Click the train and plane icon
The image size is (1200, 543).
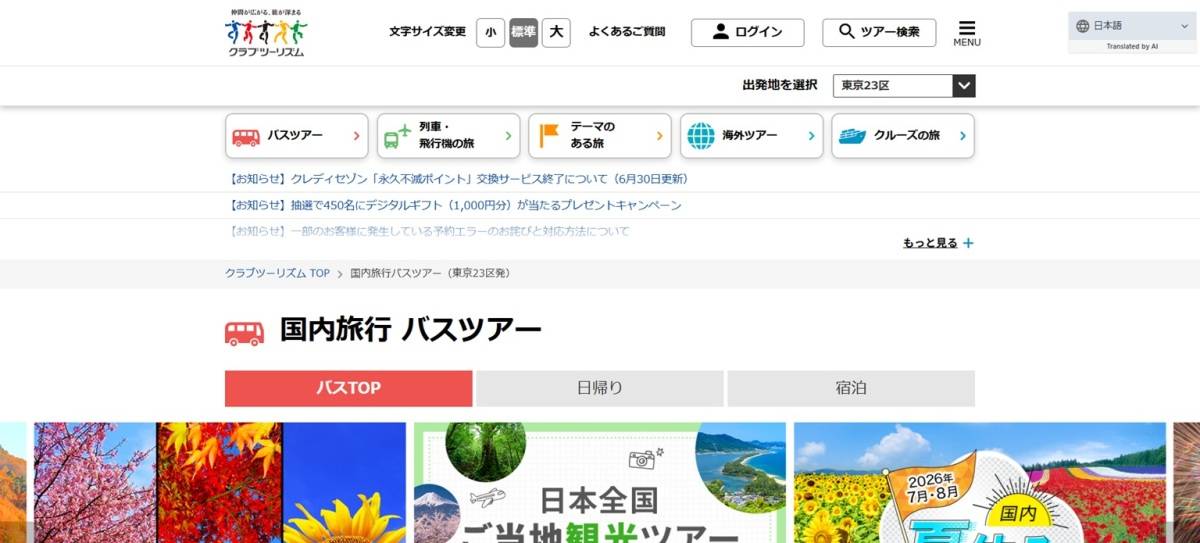coord(397,136)
